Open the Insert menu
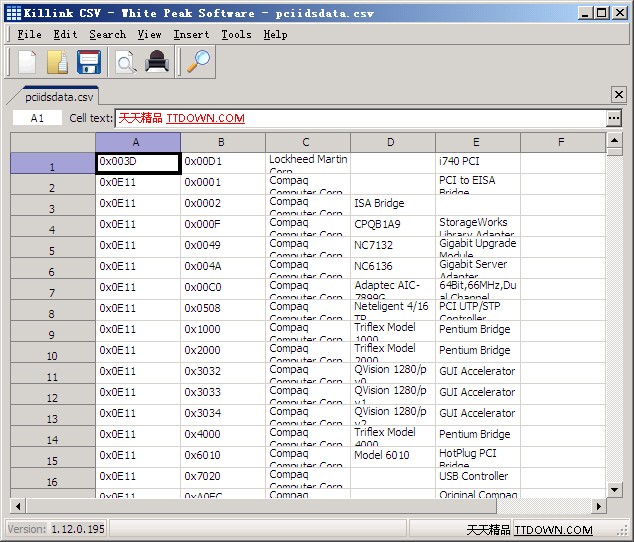 (x=191, y=35)
